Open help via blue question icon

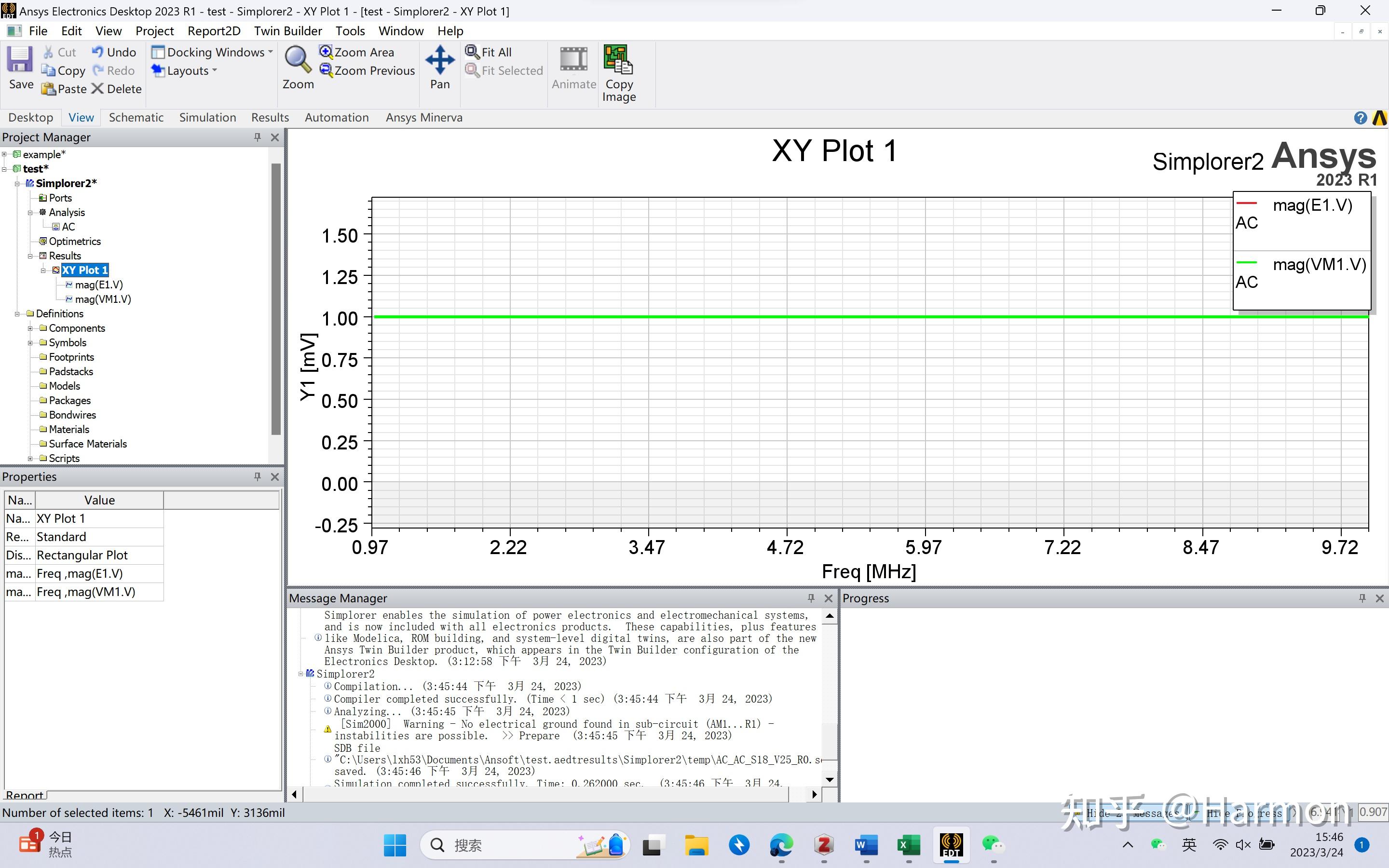point(1360,118)
